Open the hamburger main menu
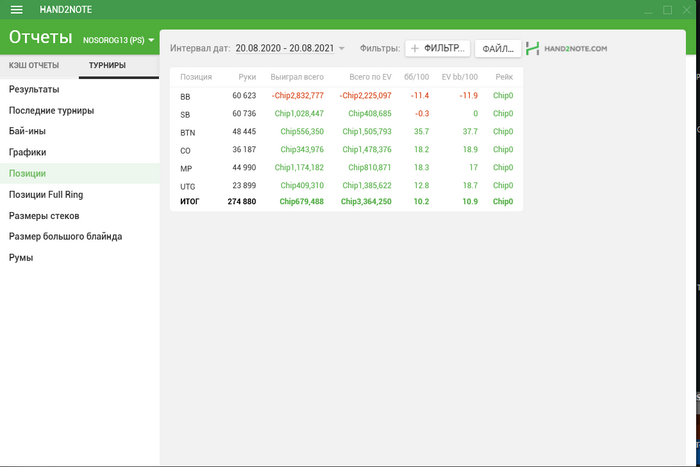The width and height of the screenshot is (700, 467). coord(17,9)
